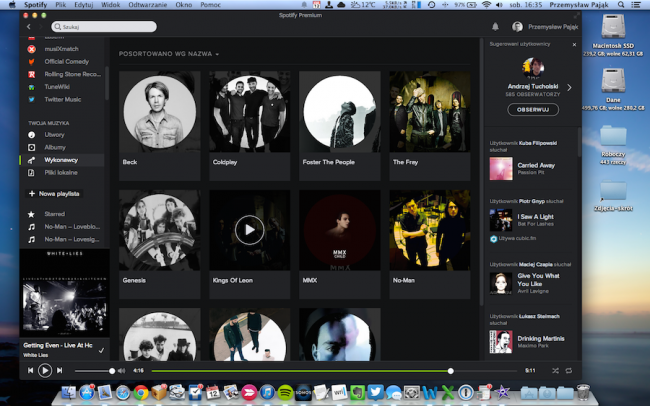Mute using the speaker icon

coord(121,371)
